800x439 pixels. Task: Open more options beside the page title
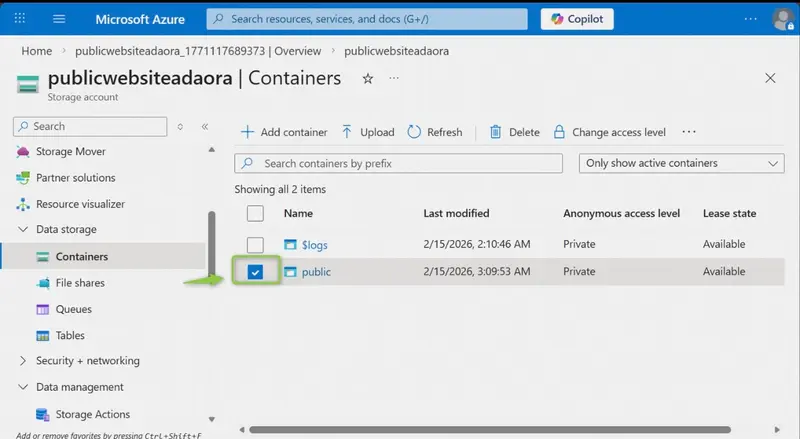pos(394,78)
